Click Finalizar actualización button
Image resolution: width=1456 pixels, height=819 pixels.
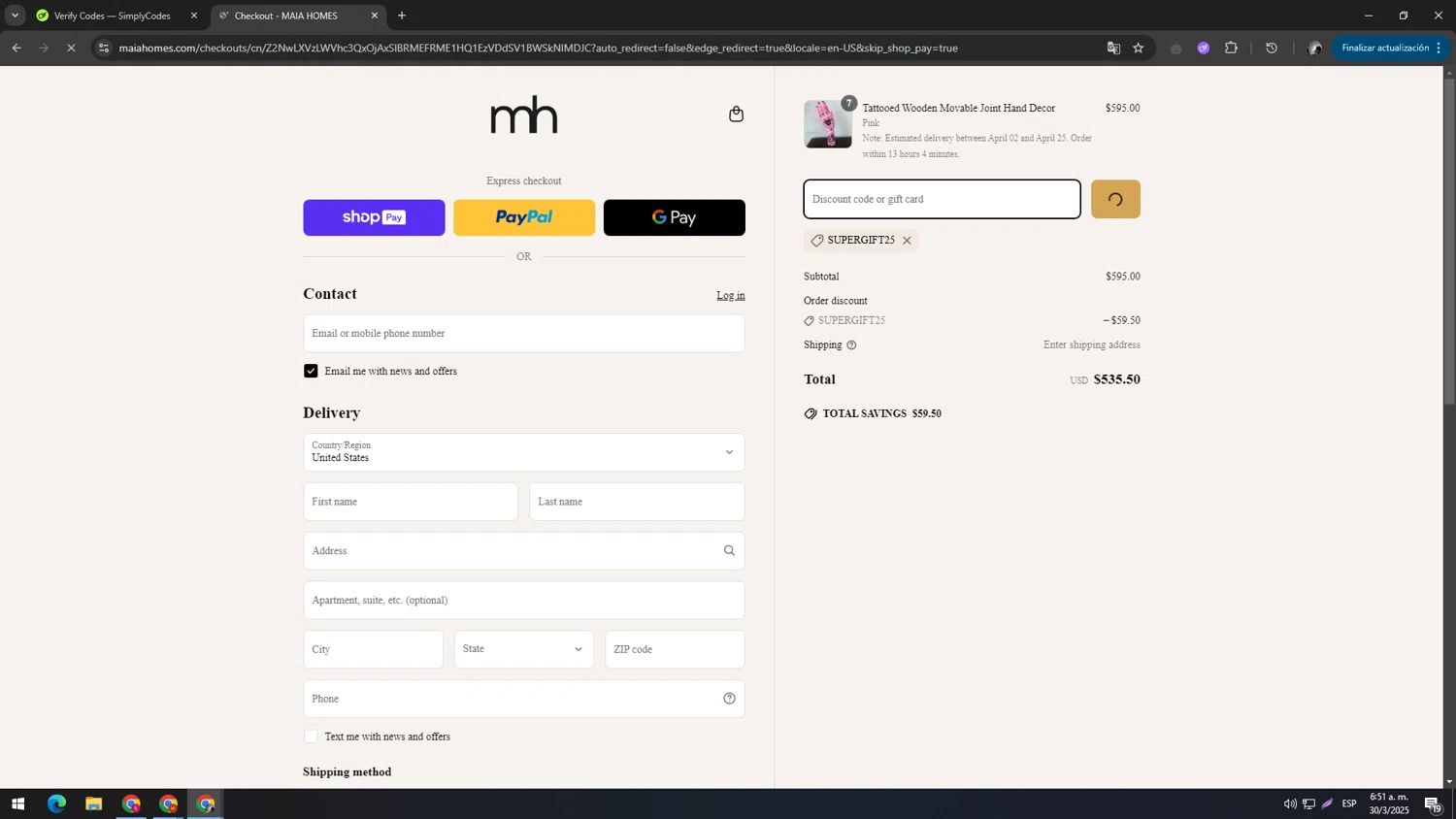1389,48
